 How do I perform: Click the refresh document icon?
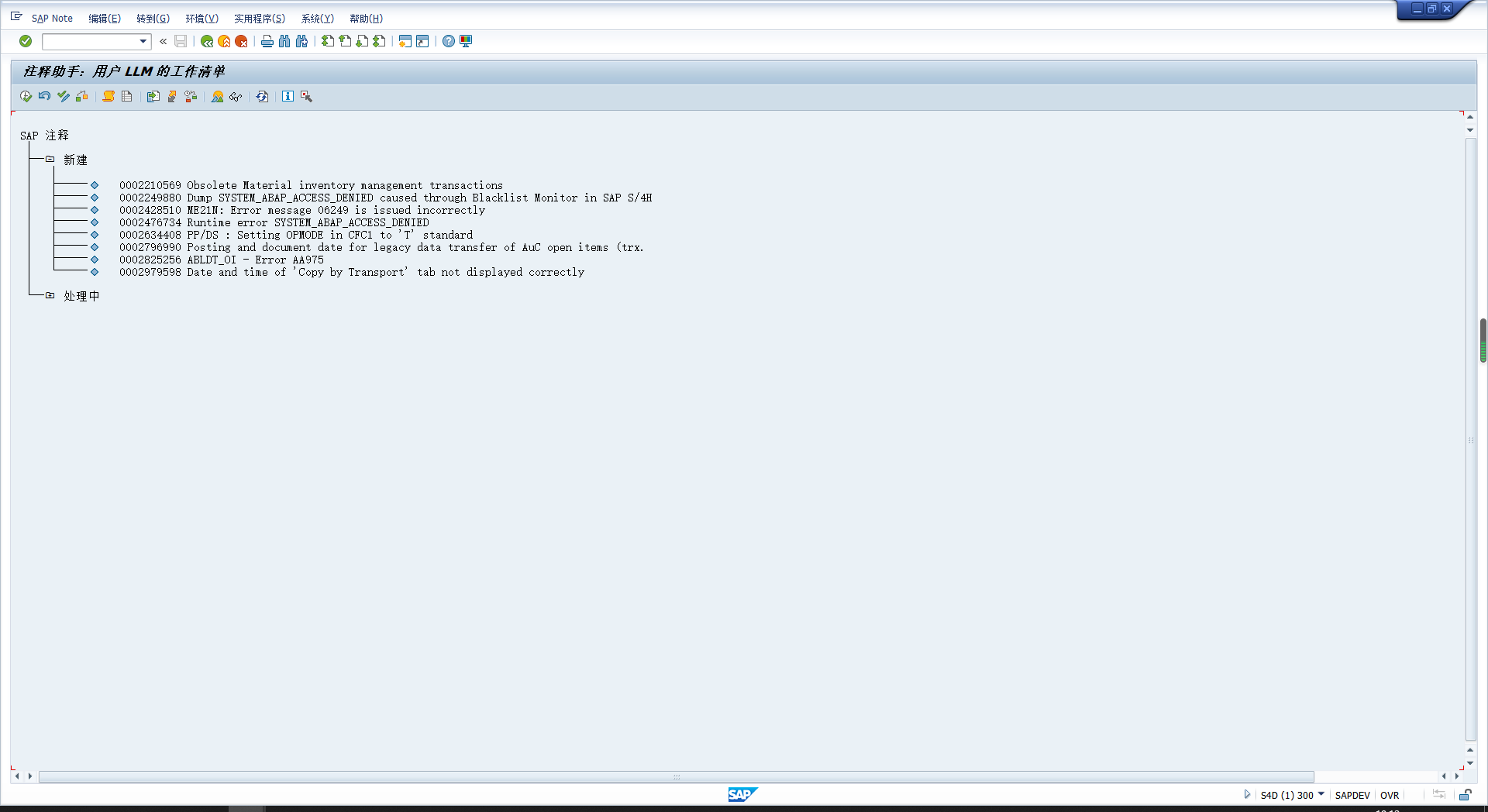point(263,96)
